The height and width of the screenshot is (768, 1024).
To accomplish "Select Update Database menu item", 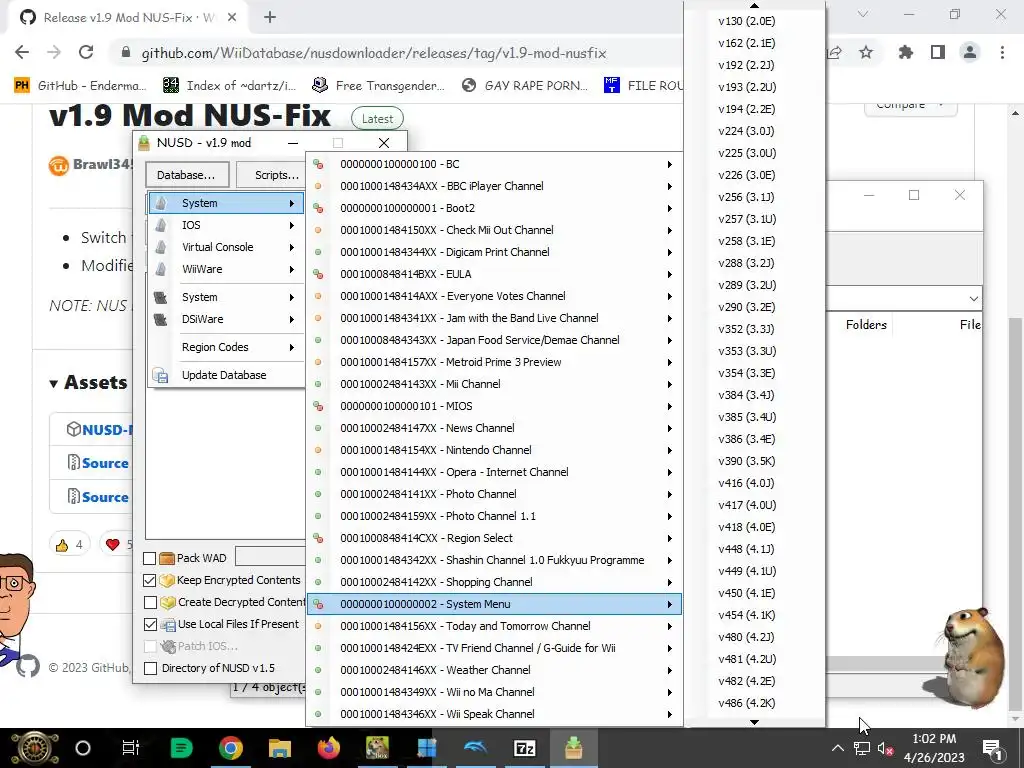I will pyautogui.click(x=226, y=375).
